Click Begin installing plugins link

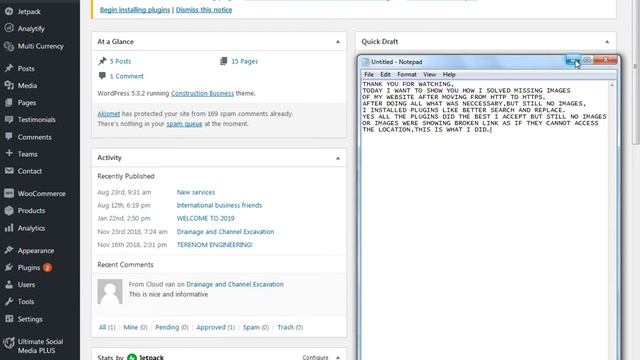pyautogui.click(x=135, y=10)
